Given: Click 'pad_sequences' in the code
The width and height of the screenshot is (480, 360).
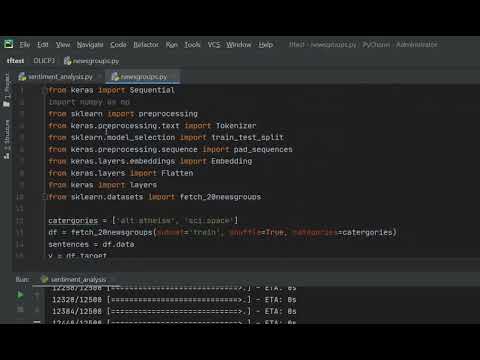Looking at the screenshot, I should [x=263, y=150].
